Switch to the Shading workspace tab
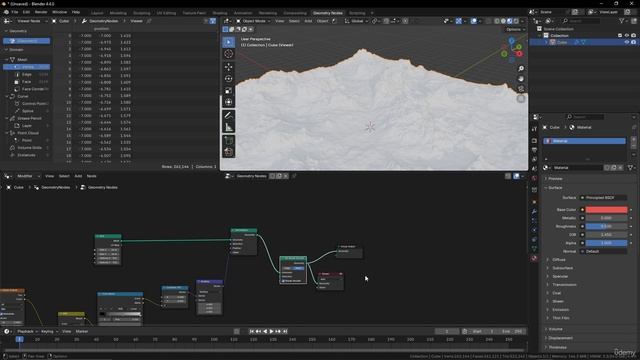 [220, 13]
